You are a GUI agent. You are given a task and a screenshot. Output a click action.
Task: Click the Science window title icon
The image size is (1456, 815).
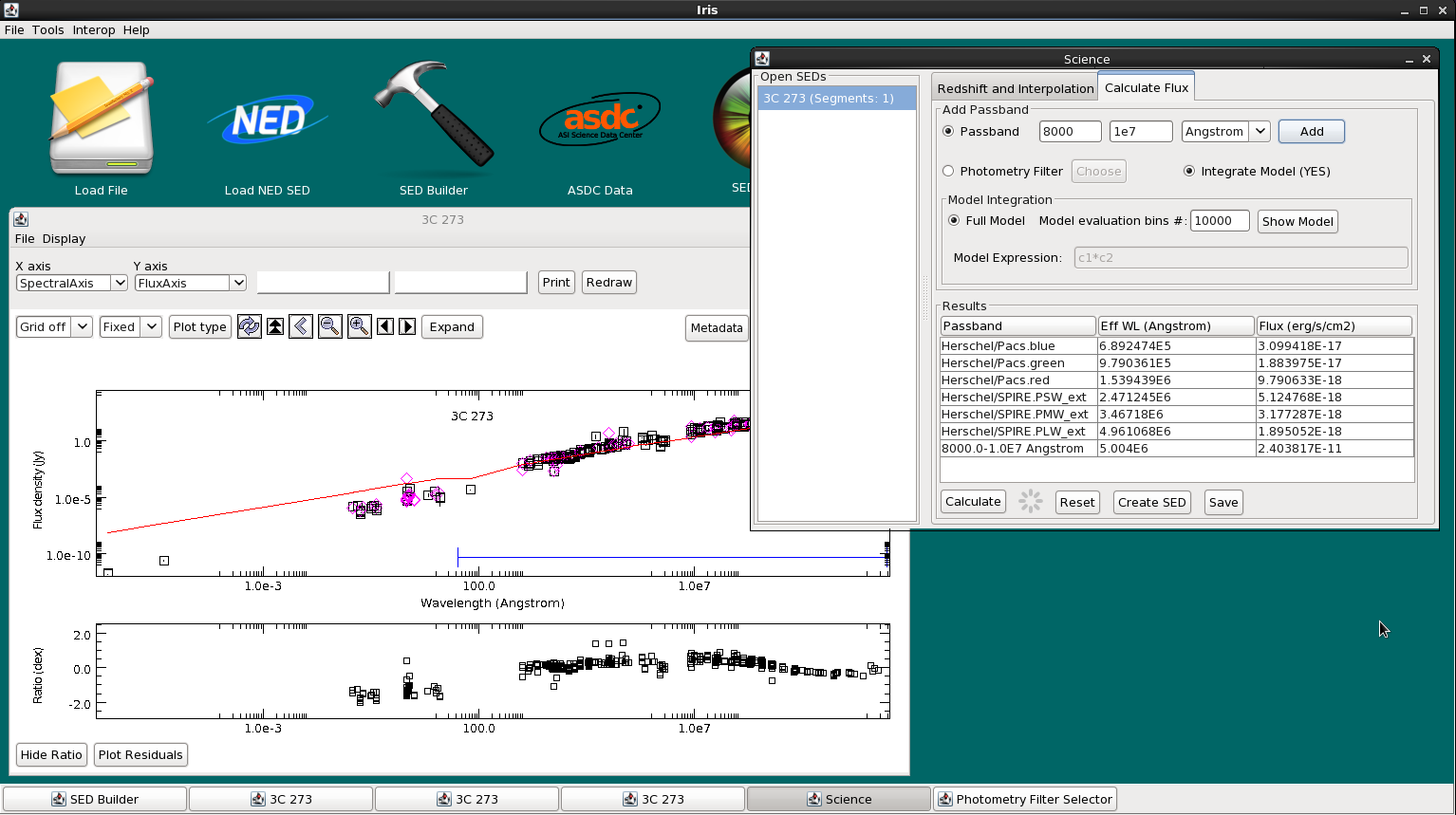pyautogui.click(x=762, y=59)
